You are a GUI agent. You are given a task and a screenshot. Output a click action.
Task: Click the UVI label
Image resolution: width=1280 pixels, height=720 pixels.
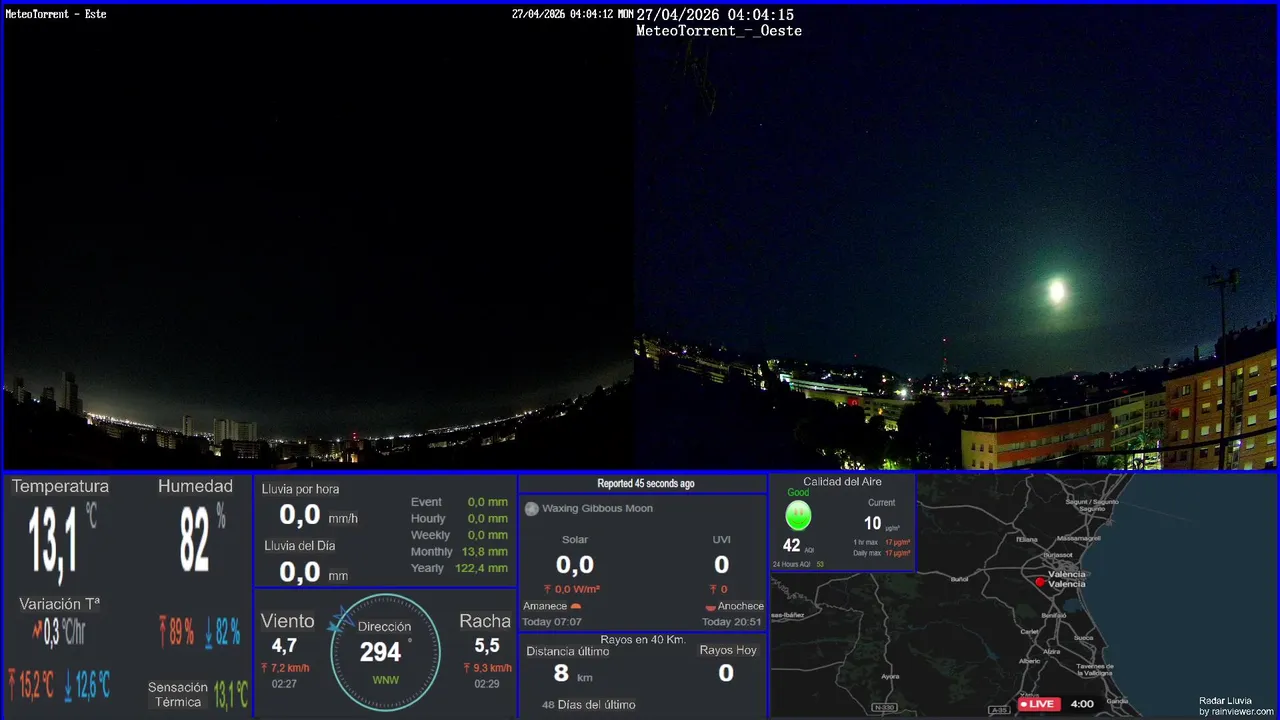click(x=721, y=540)
